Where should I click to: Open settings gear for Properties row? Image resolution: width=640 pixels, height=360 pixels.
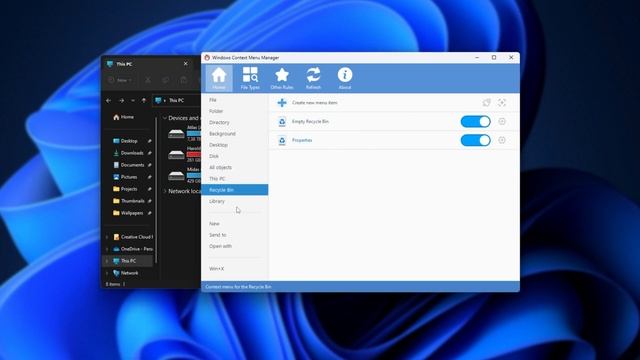(502, 140)
